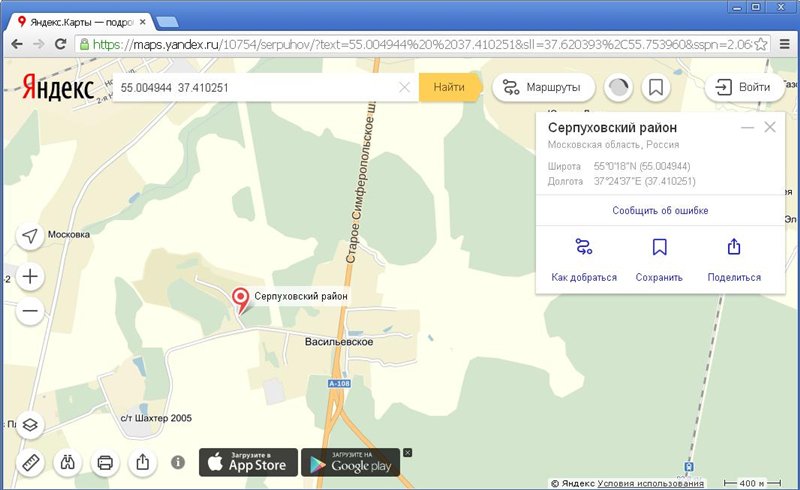Image resolution: width=800 pixels, height=490 pixels.
Task: Click the info circle icon
Action: tap(178, 462)
